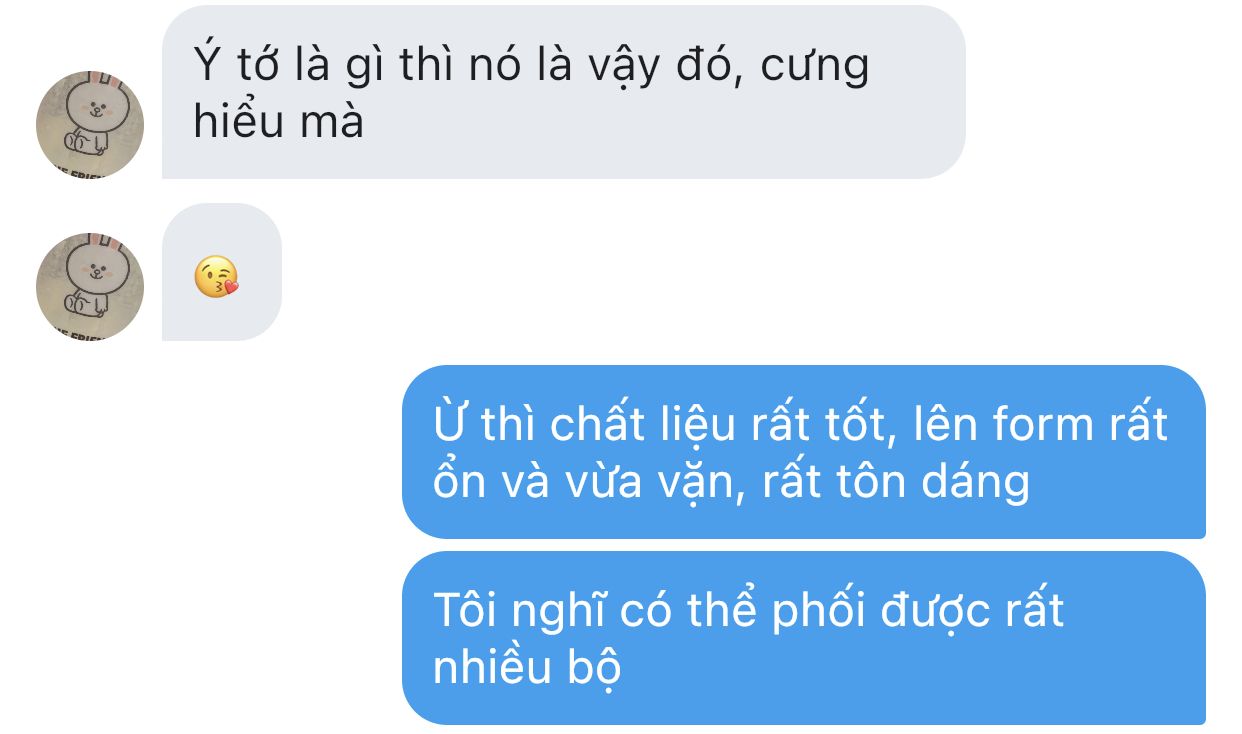Select the gray bubble containing the kiss emoji
Image resolution: width=1242 pixels, height=734 pixels.
click(x=222, y=272)
